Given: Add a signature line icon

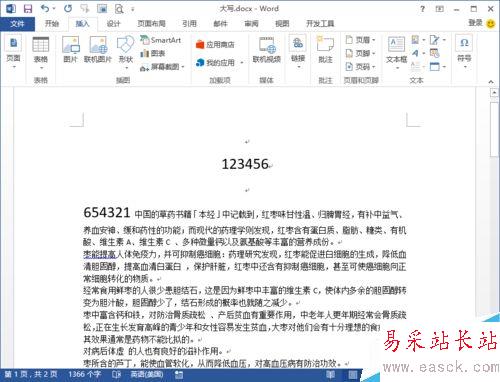Looking at the screenshot, I should click(435, 40).
